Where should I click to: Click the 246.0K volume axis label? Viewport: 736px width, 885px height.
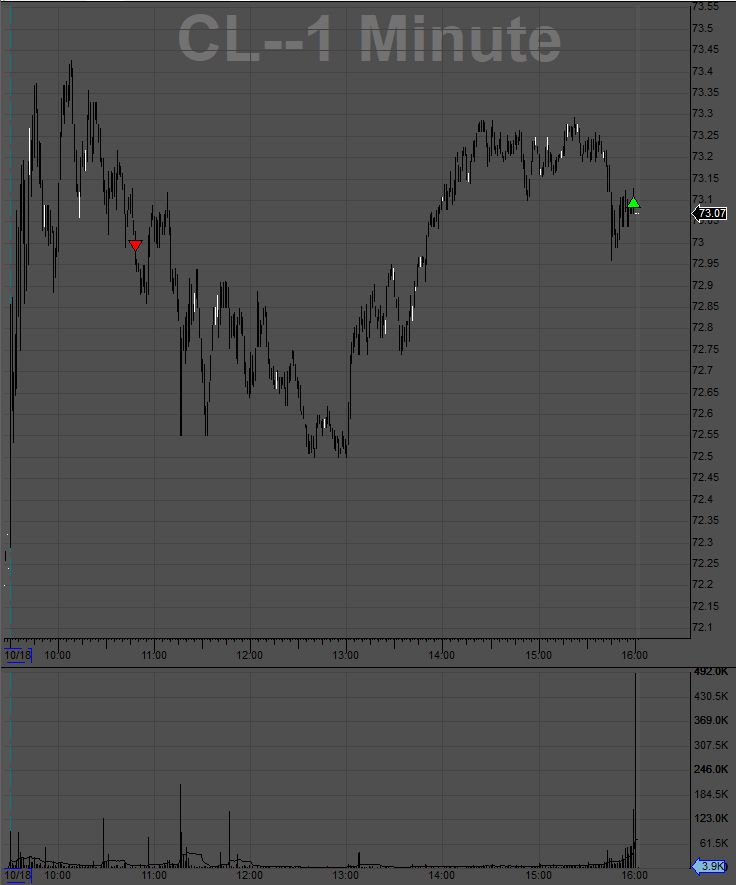click(x=711, y=769)
